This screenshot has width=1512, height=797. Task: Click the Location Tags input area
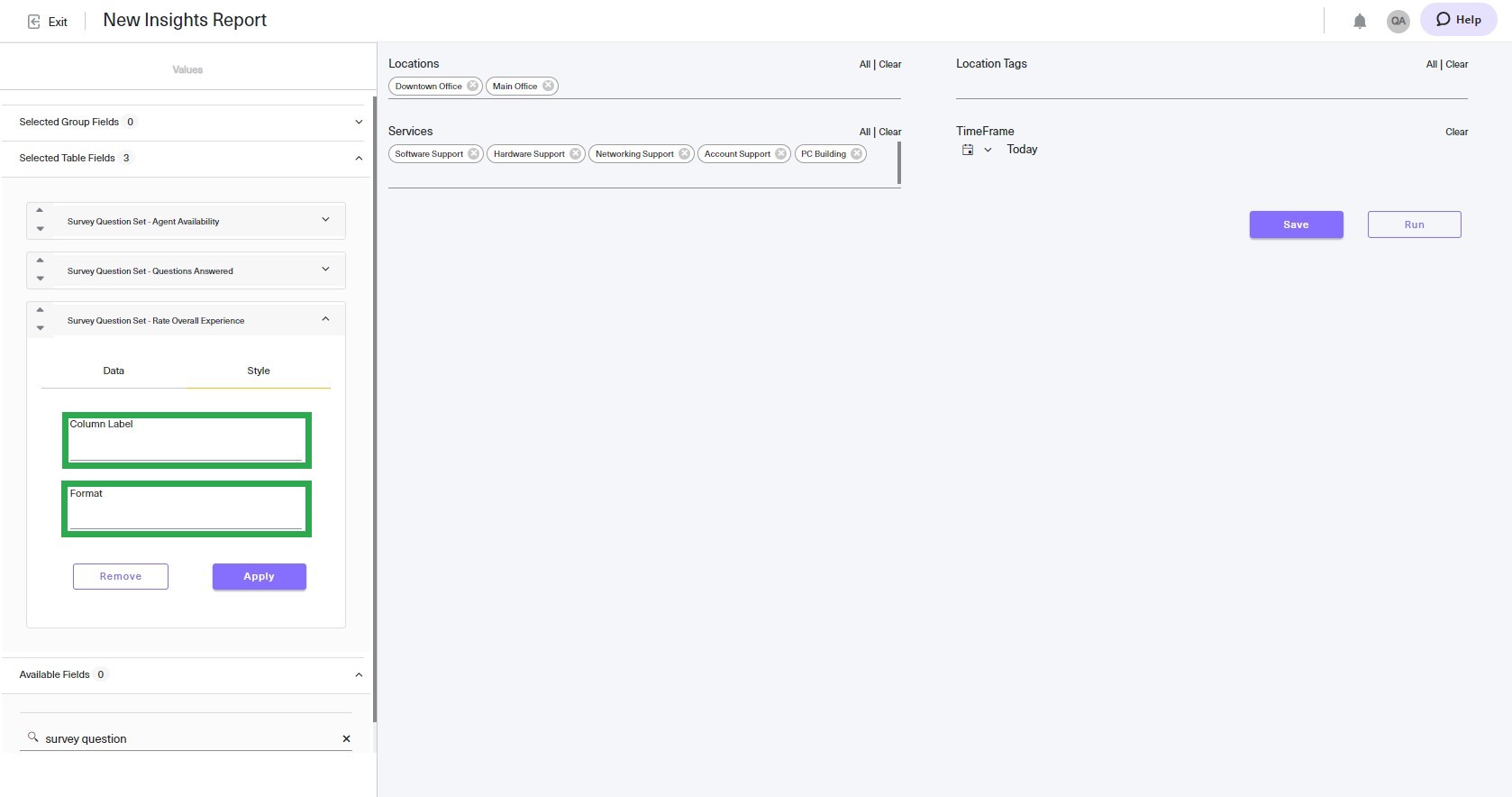[x=1211, y=87]
